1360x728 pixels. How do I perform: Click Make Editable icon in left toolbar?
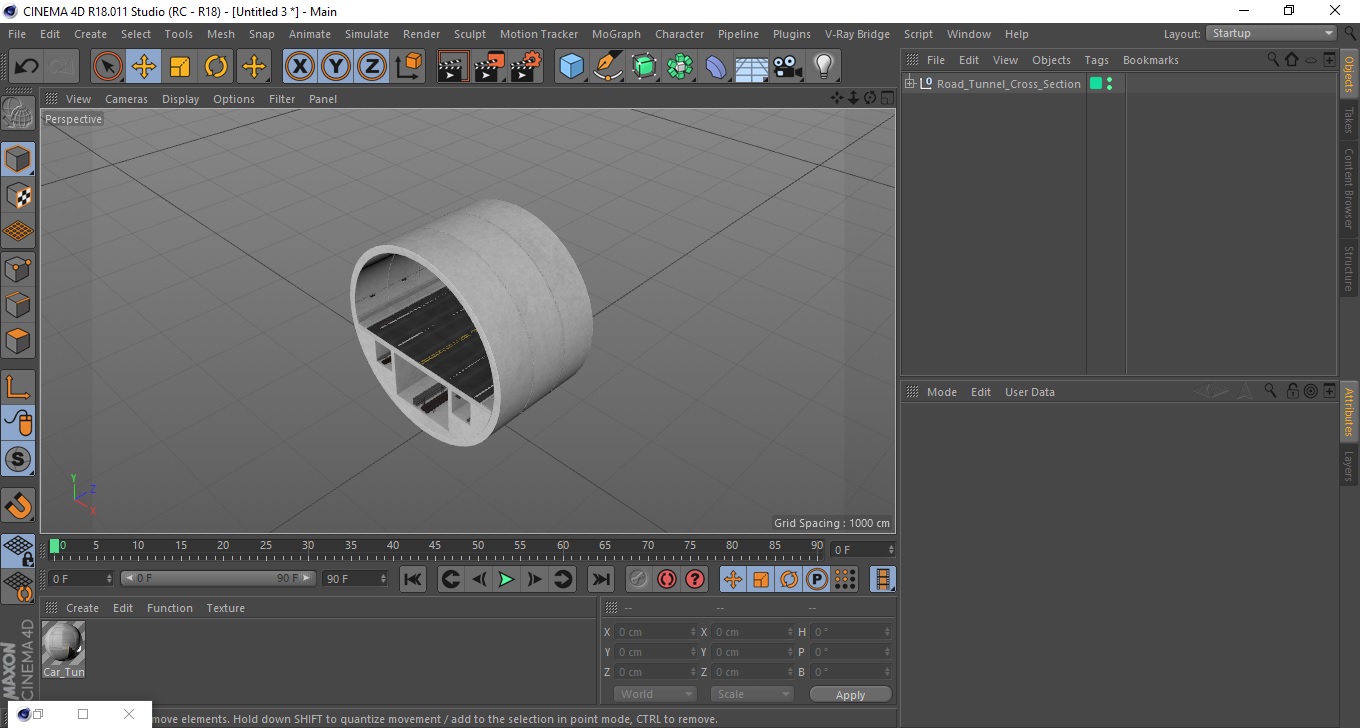(18, 114)
